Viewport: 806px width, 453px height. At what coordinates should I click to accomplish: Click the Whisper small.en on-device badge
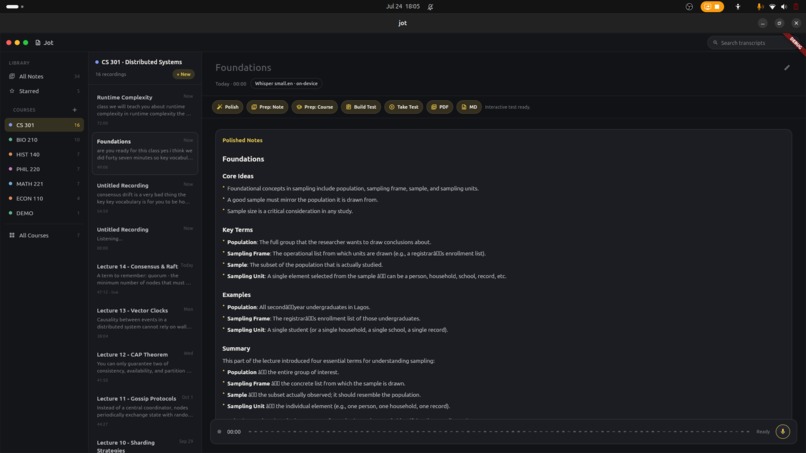coord(286,83)
